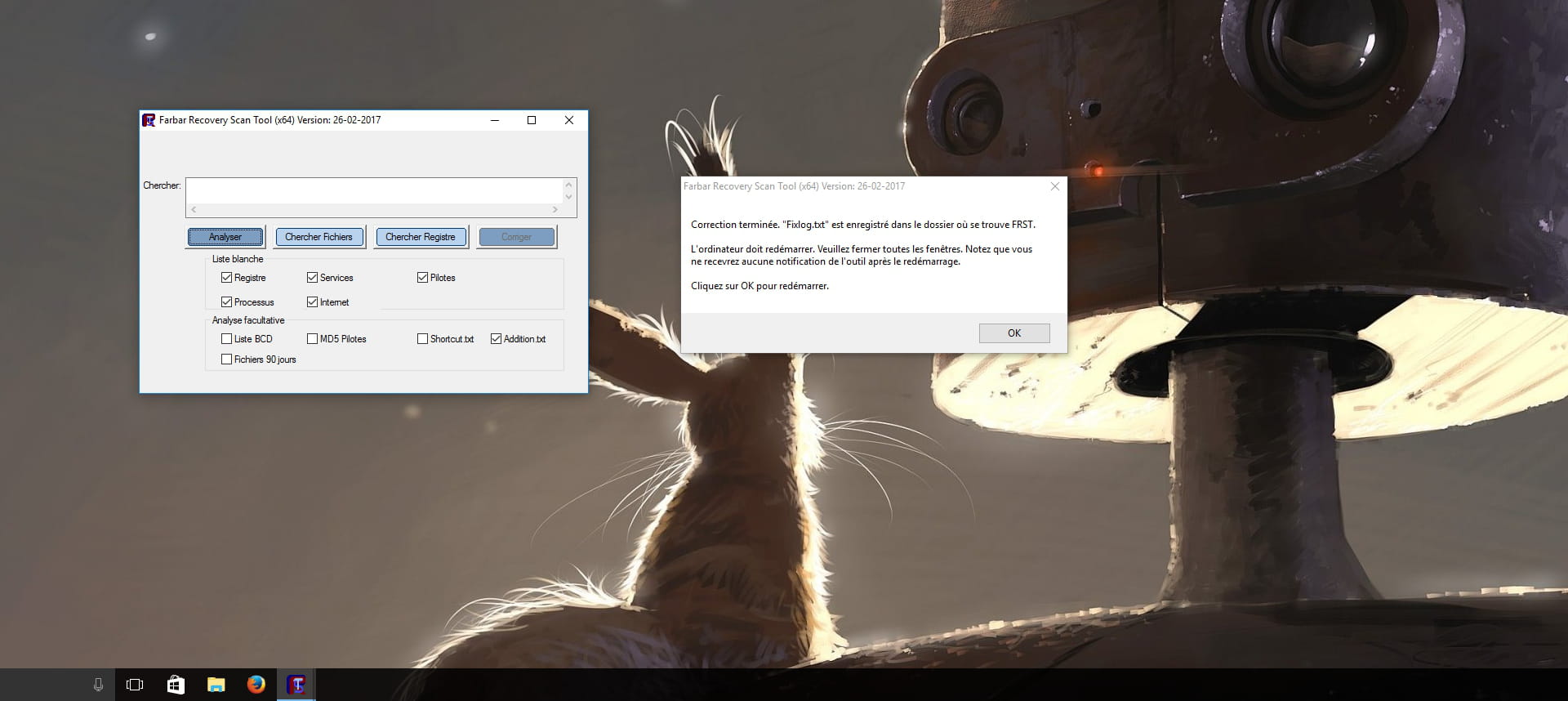The image size is (1568, 701).
Task: Click the Chercher Fichiers button
Action: pos(318,237)
